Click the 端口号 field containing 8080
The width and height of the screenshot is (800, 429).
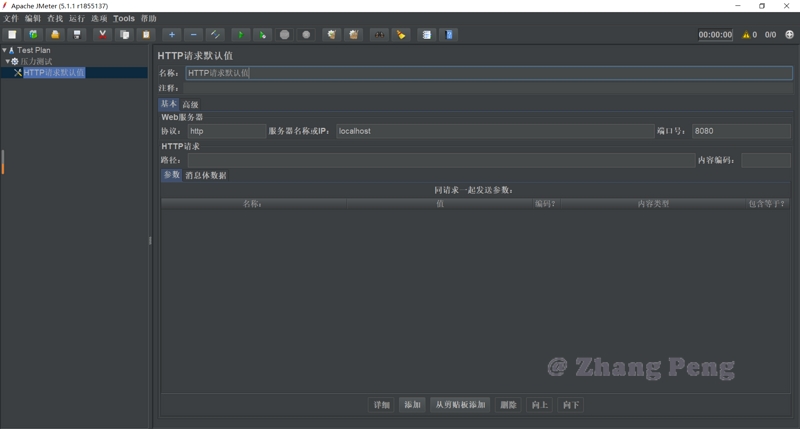[x=740, y=131]
